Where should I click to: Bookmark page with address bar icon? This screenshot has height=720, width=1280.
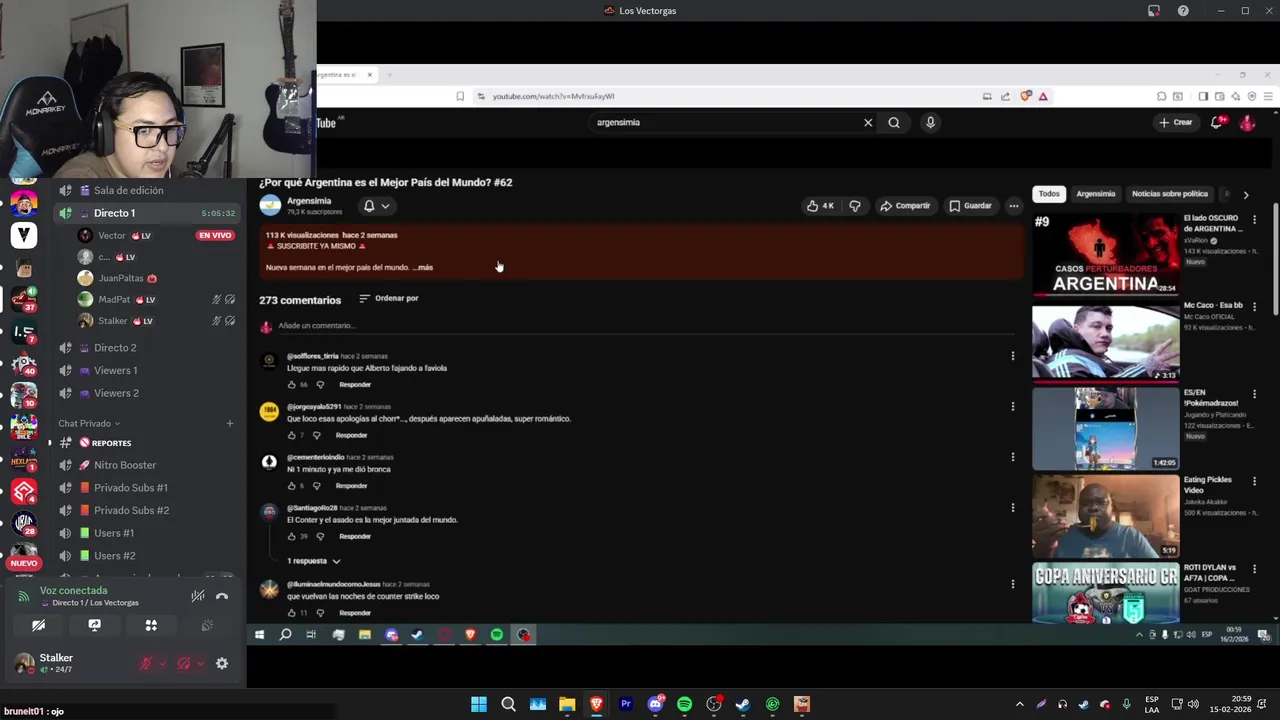460,97
